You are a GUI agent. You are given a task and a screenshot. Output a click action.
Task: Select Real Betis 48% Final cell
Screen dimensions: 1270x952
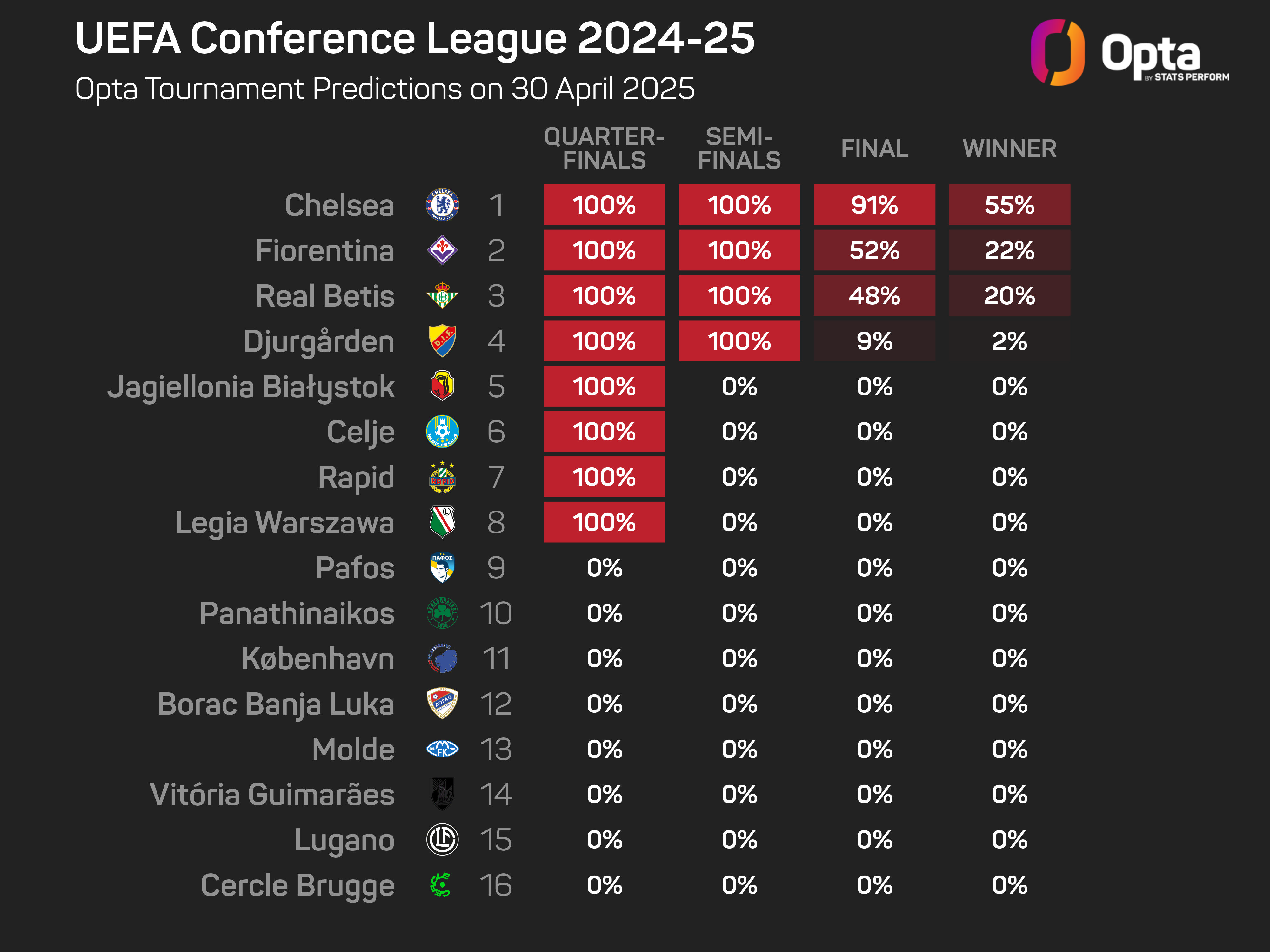pos(874,295)
